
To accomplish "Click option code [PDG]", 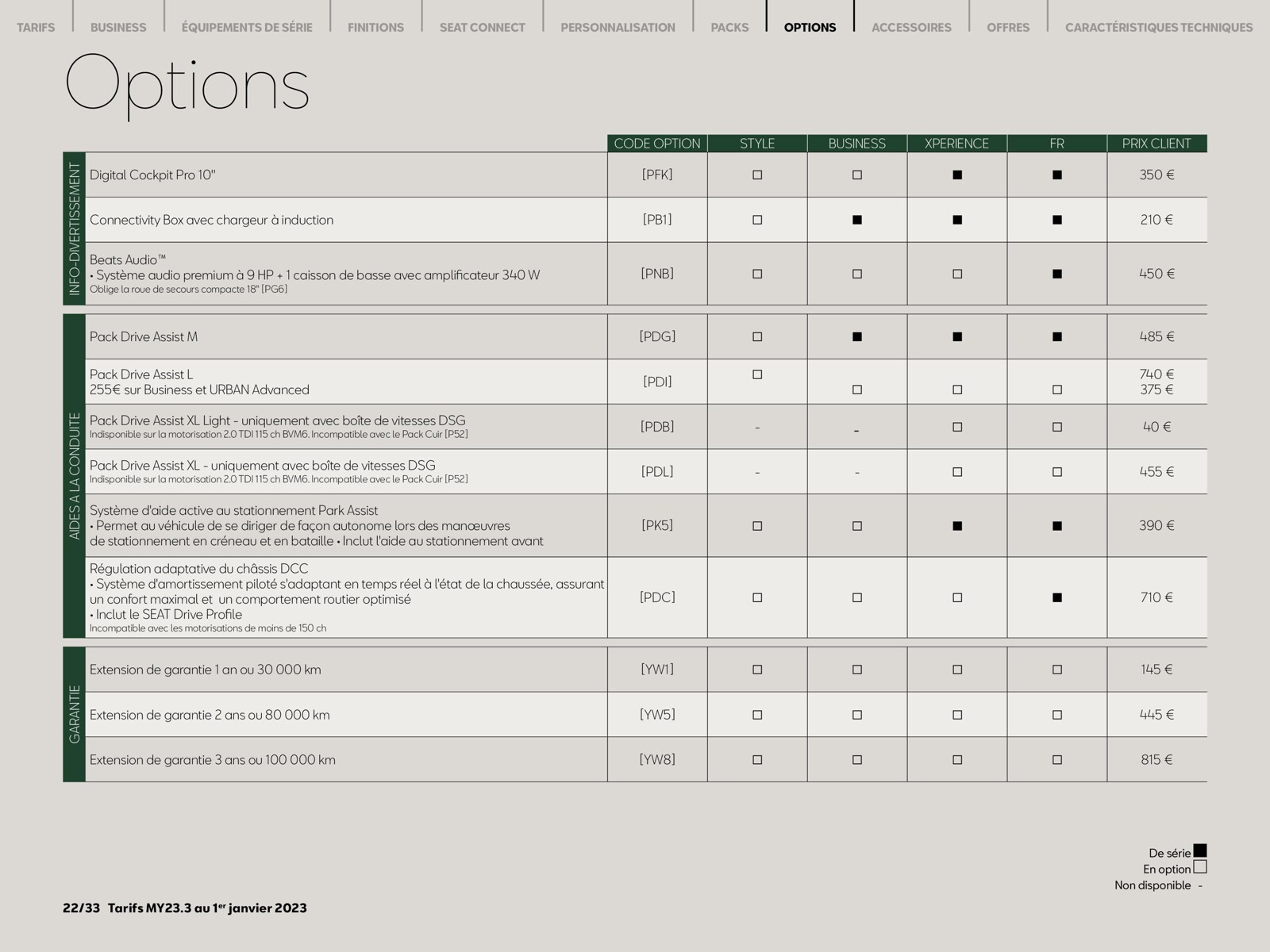I will (x=657, y=336).
